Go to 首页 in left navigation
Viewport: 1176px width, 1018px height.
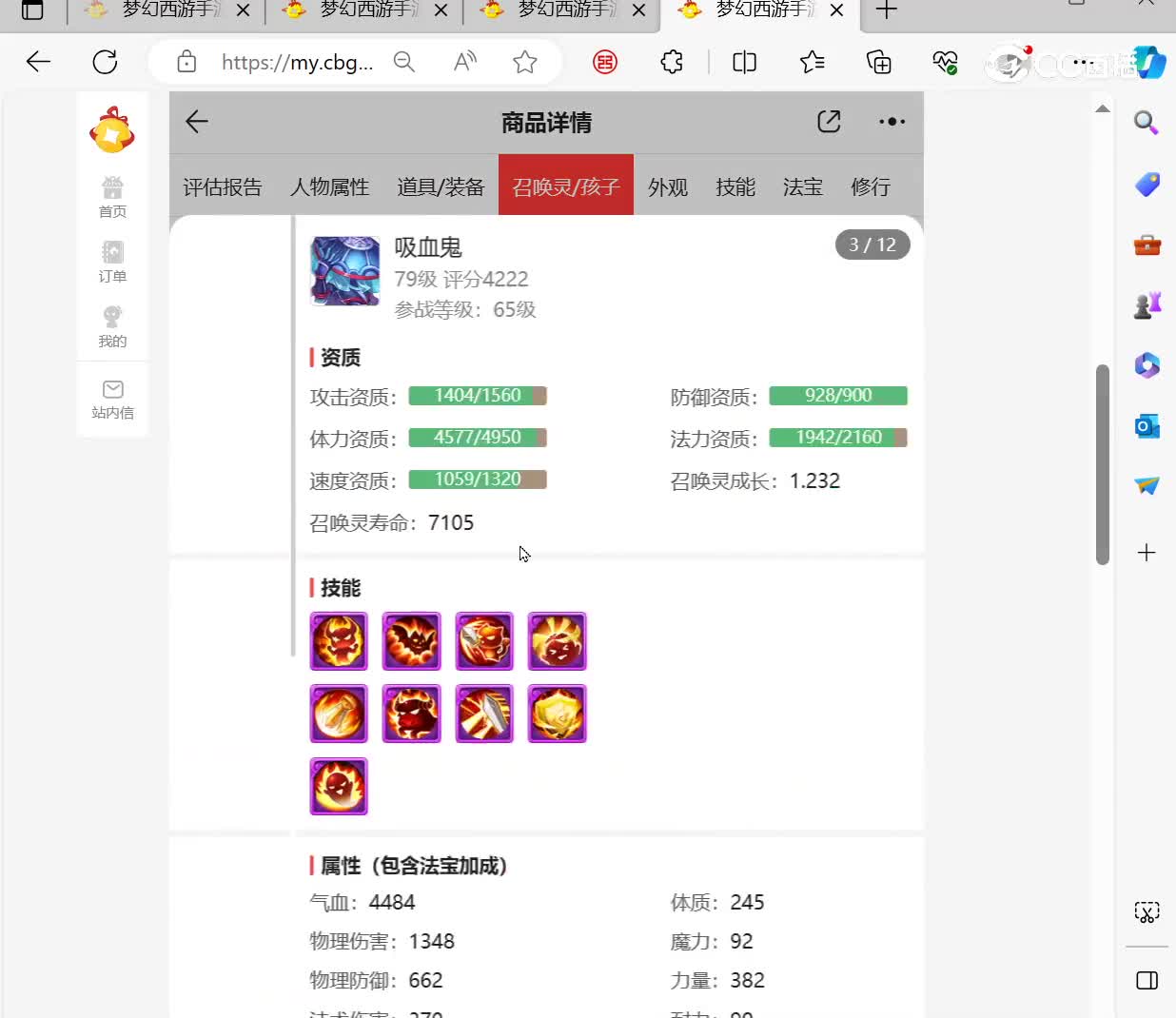pos(112,198)
